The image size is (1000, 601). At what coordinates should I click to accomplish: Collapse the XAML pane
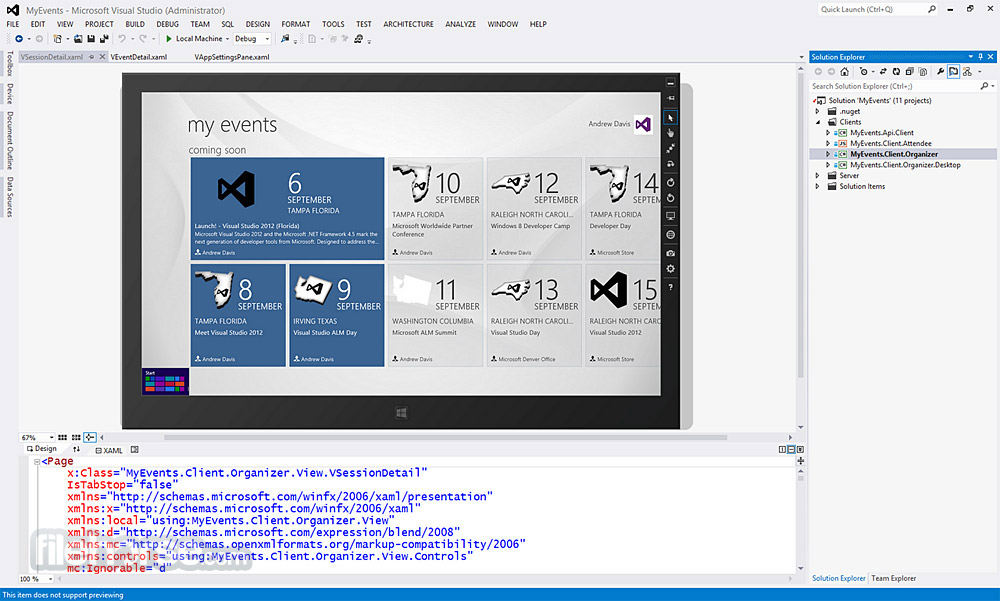coord(800,450)
